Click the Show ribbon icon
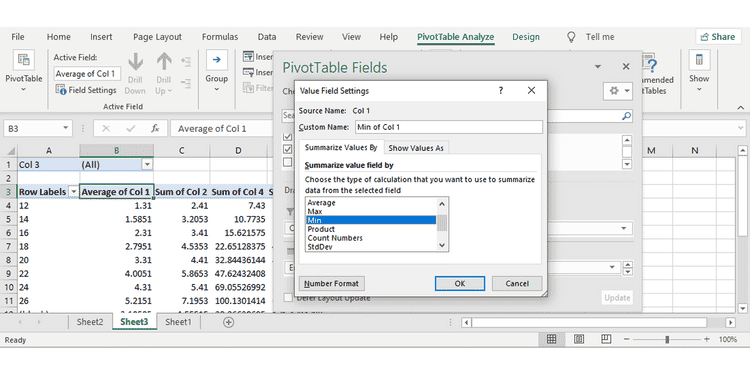This screenshot has width=750, height=375. tap(699, 60)
